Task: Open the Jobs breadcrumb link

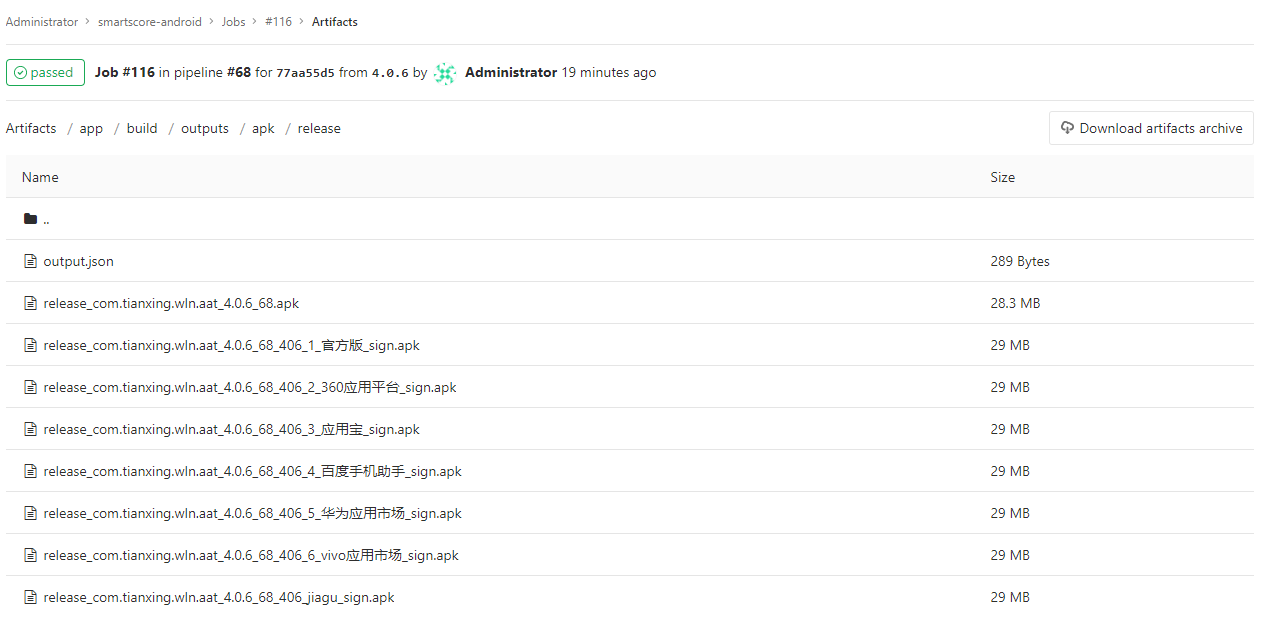Action: pyautogui.click(x=233, y=22)
